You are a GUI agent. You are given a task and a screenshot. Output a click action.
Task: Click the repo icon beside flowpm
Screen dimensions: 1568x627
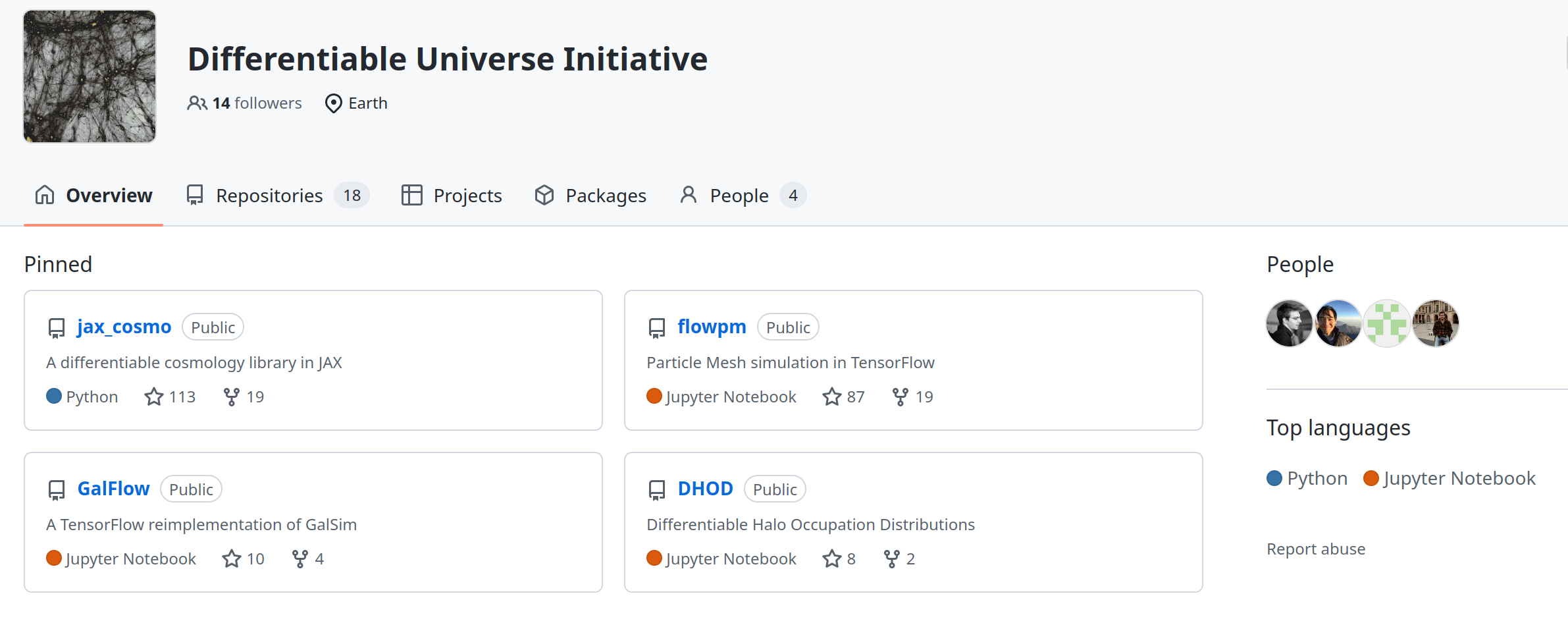click(657, 327)
